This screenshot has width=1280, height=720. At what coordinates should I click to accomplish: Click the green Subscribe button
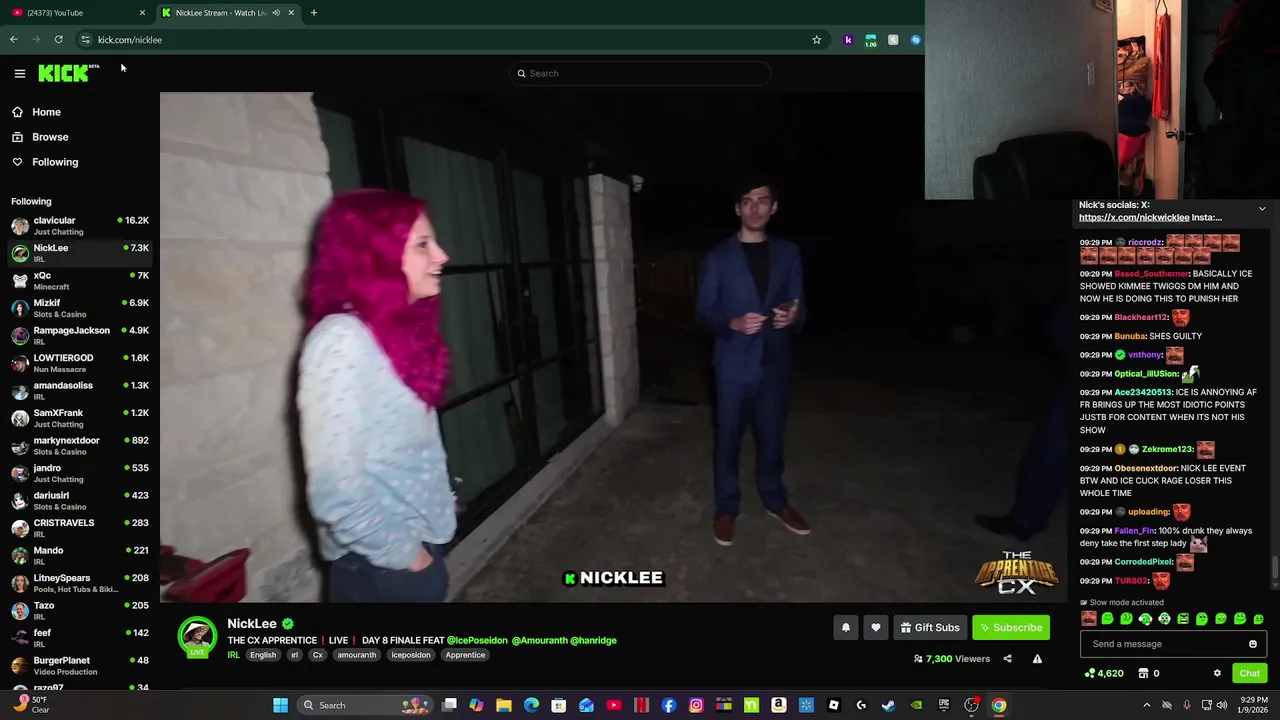click(x=1011, y=627)
